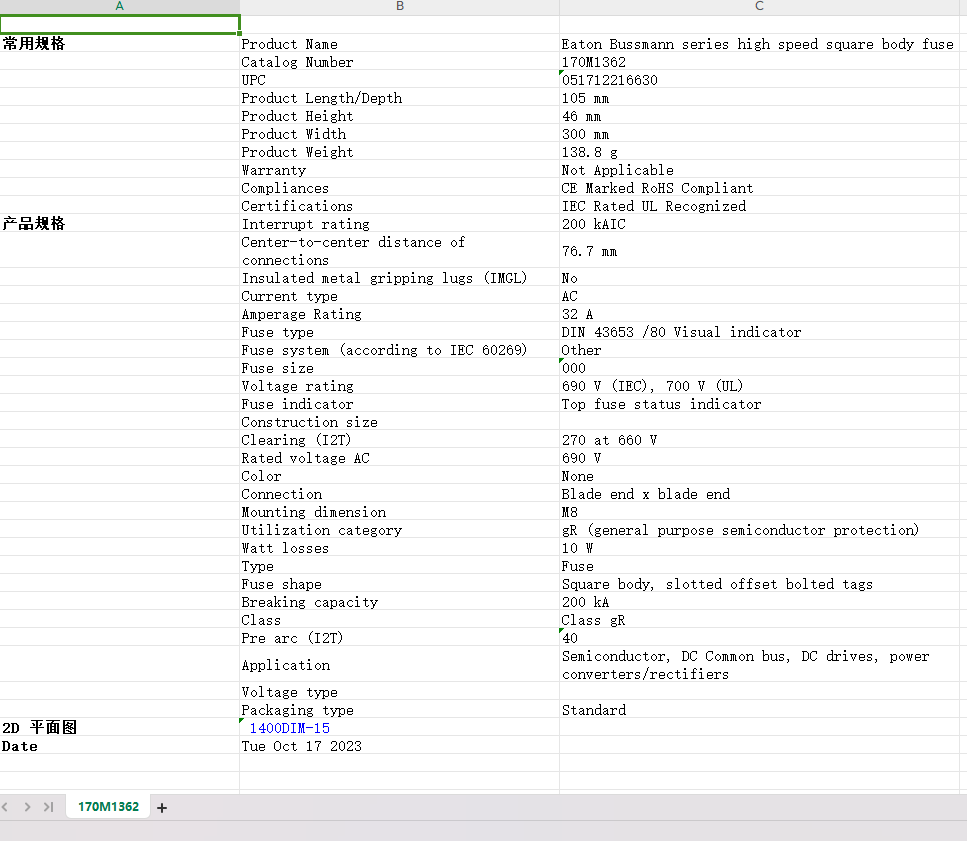The image size is (967, 841).
Task: Select the cell 'Not Applicable'
Action: 759,170
